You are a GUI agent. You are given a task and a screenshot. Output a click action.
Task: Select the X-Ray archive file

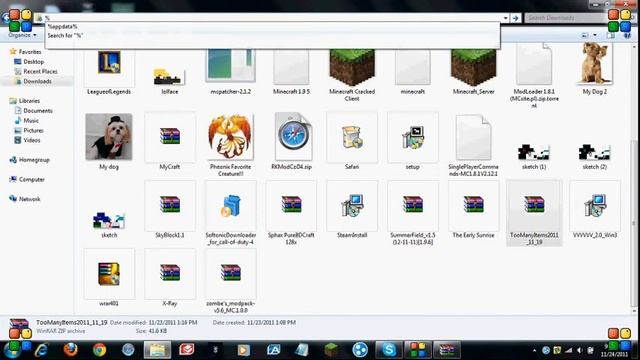pos(170,274)
